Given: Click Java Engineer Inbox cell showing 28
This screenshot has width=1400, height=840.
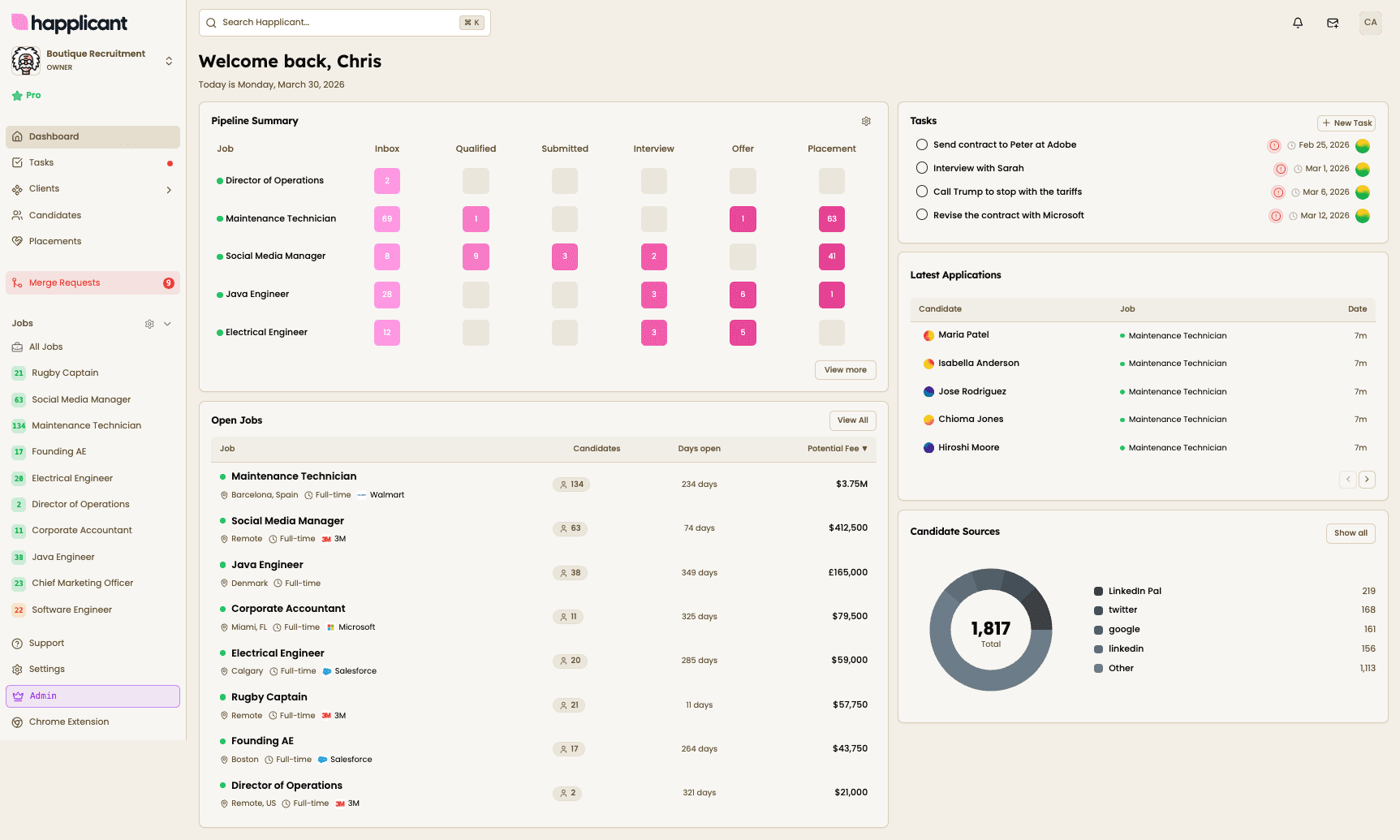Looking at the screenshot, I should (387, 295).
